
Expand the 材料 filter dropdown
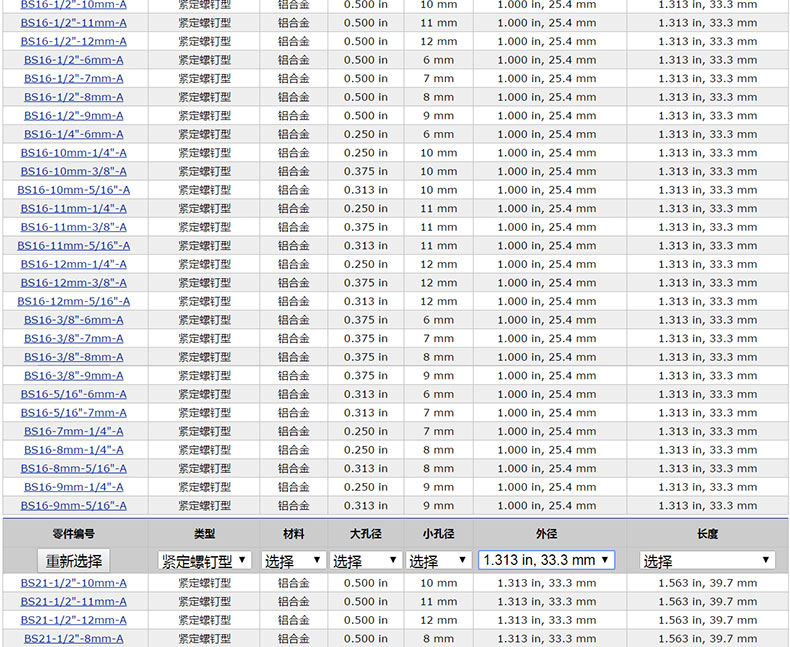tap(293, 561)
